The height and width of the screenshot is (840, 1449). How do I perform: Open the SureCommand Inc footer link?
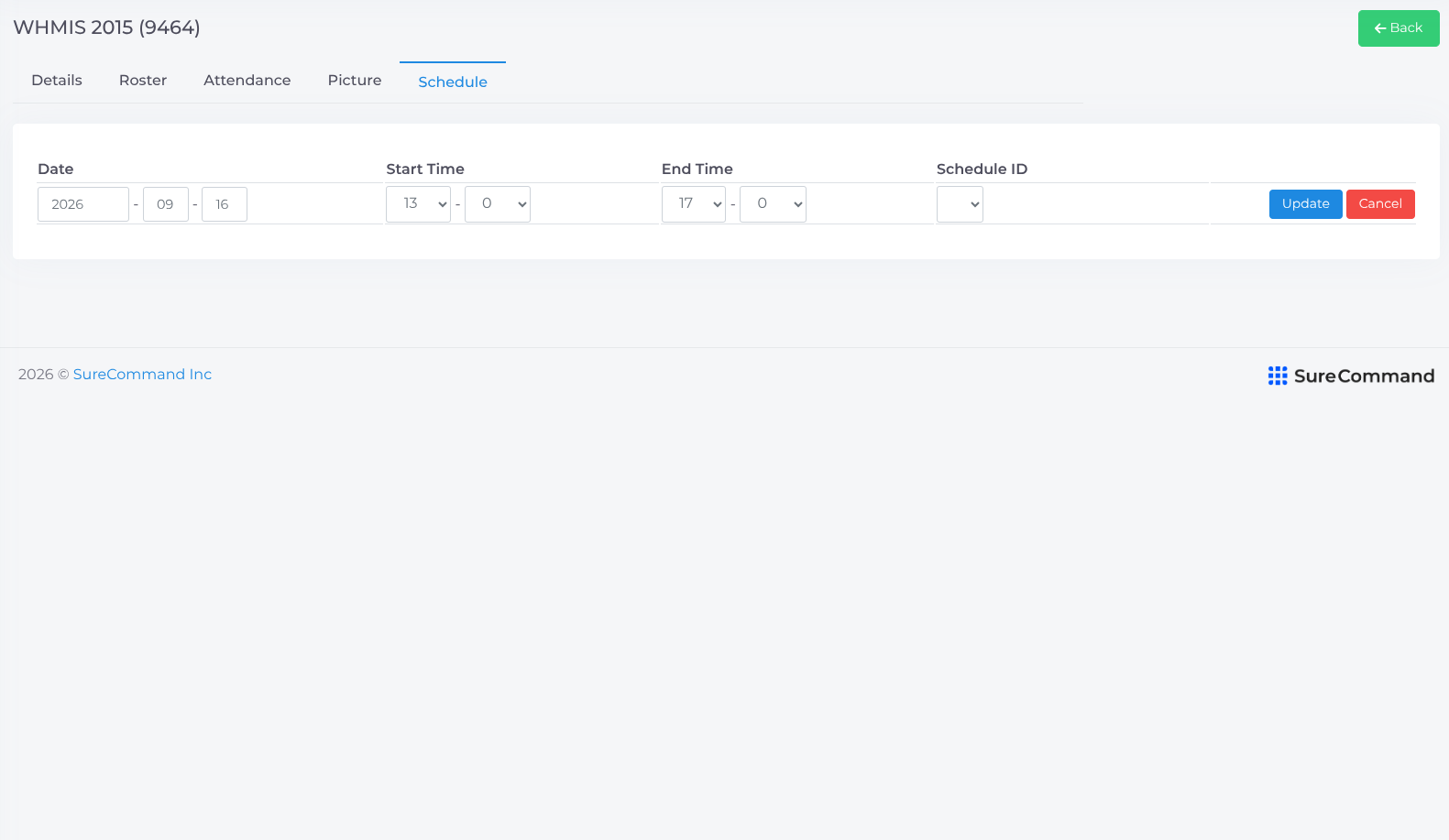coord(142,374)
